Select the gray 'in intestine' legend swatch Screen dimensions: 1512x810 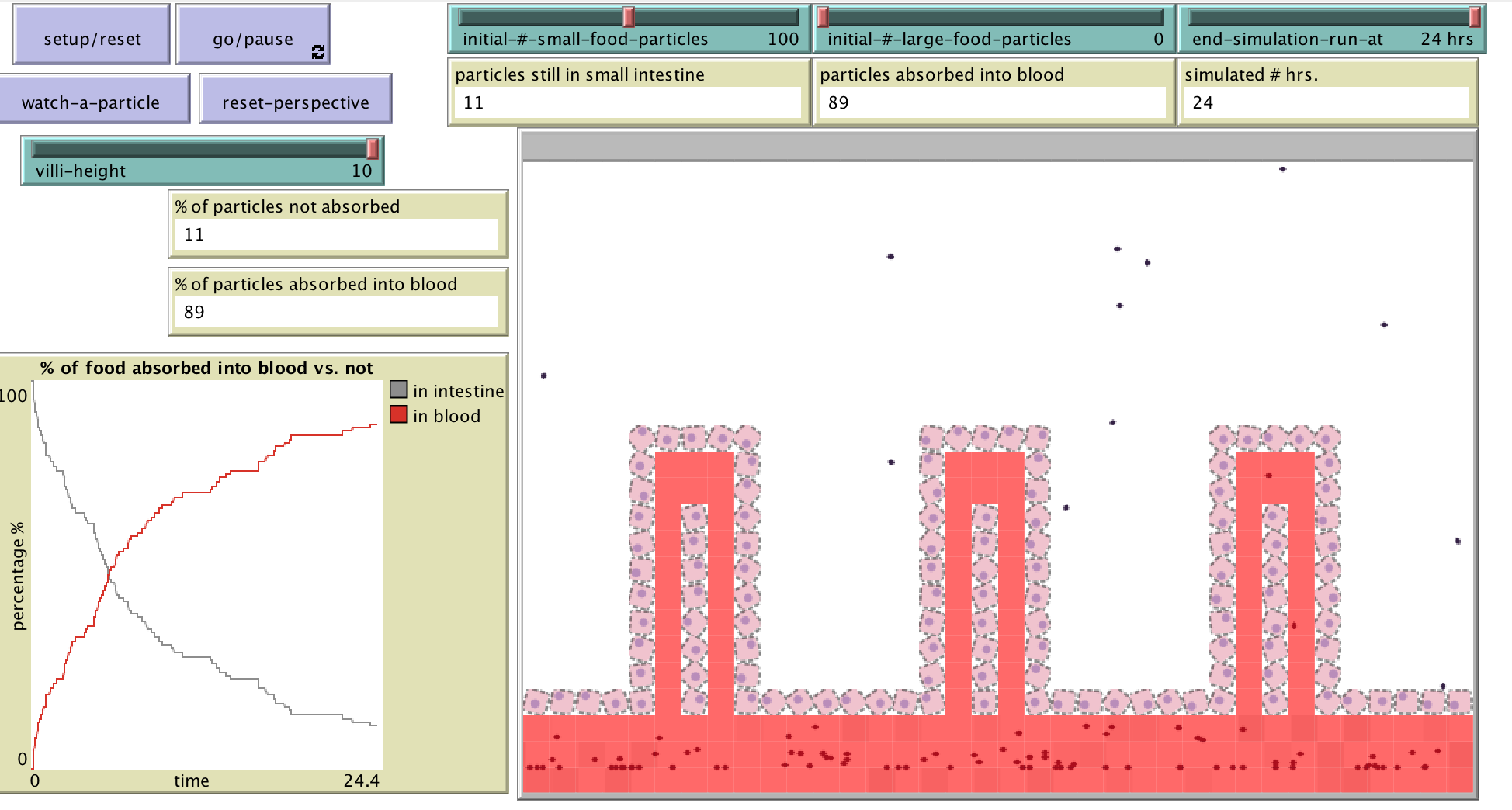(398, 390)
